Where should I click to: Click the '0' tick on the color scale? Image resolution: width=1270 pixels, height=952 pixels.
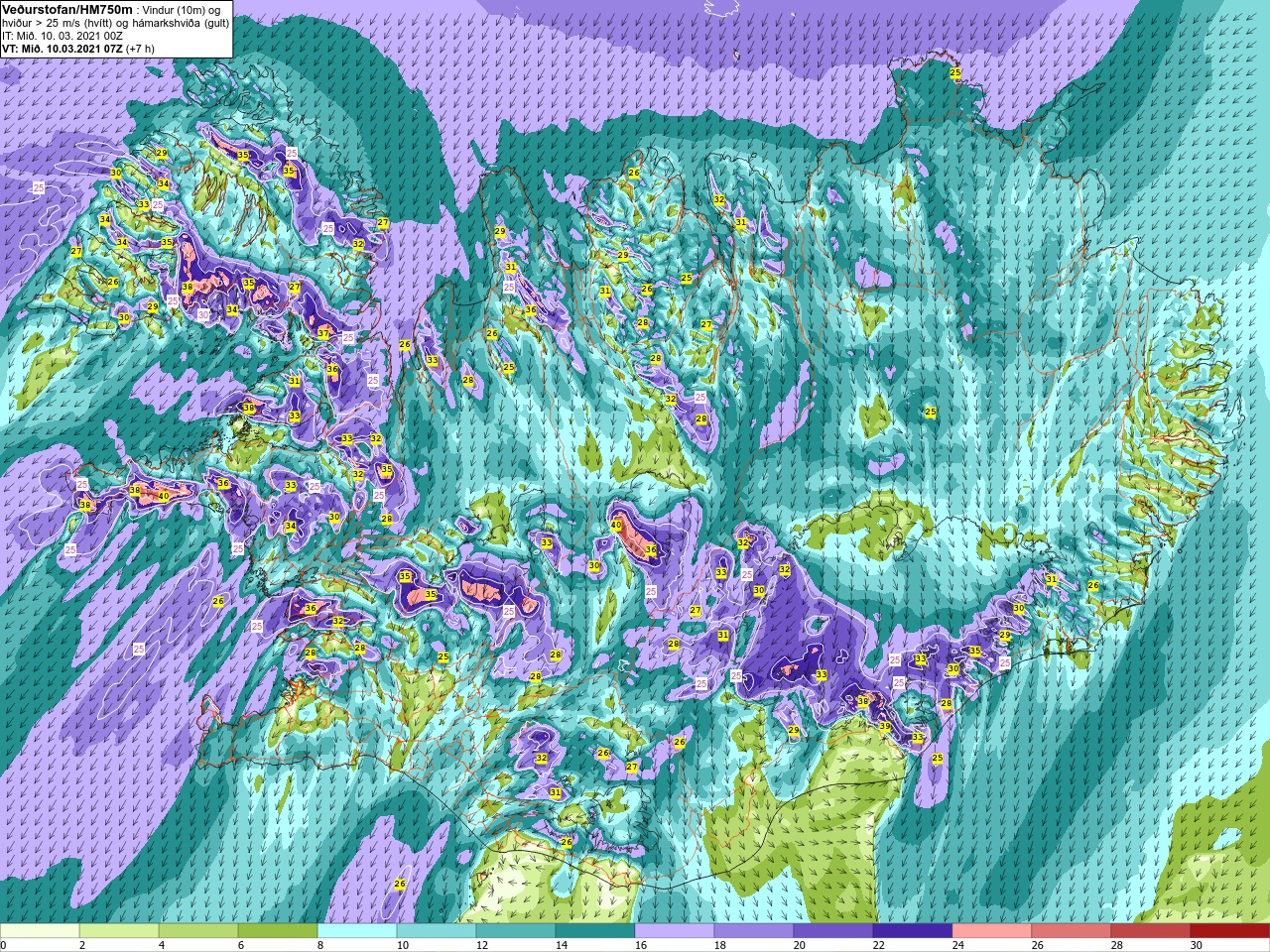pyautogui.click(x=4, y=945)
